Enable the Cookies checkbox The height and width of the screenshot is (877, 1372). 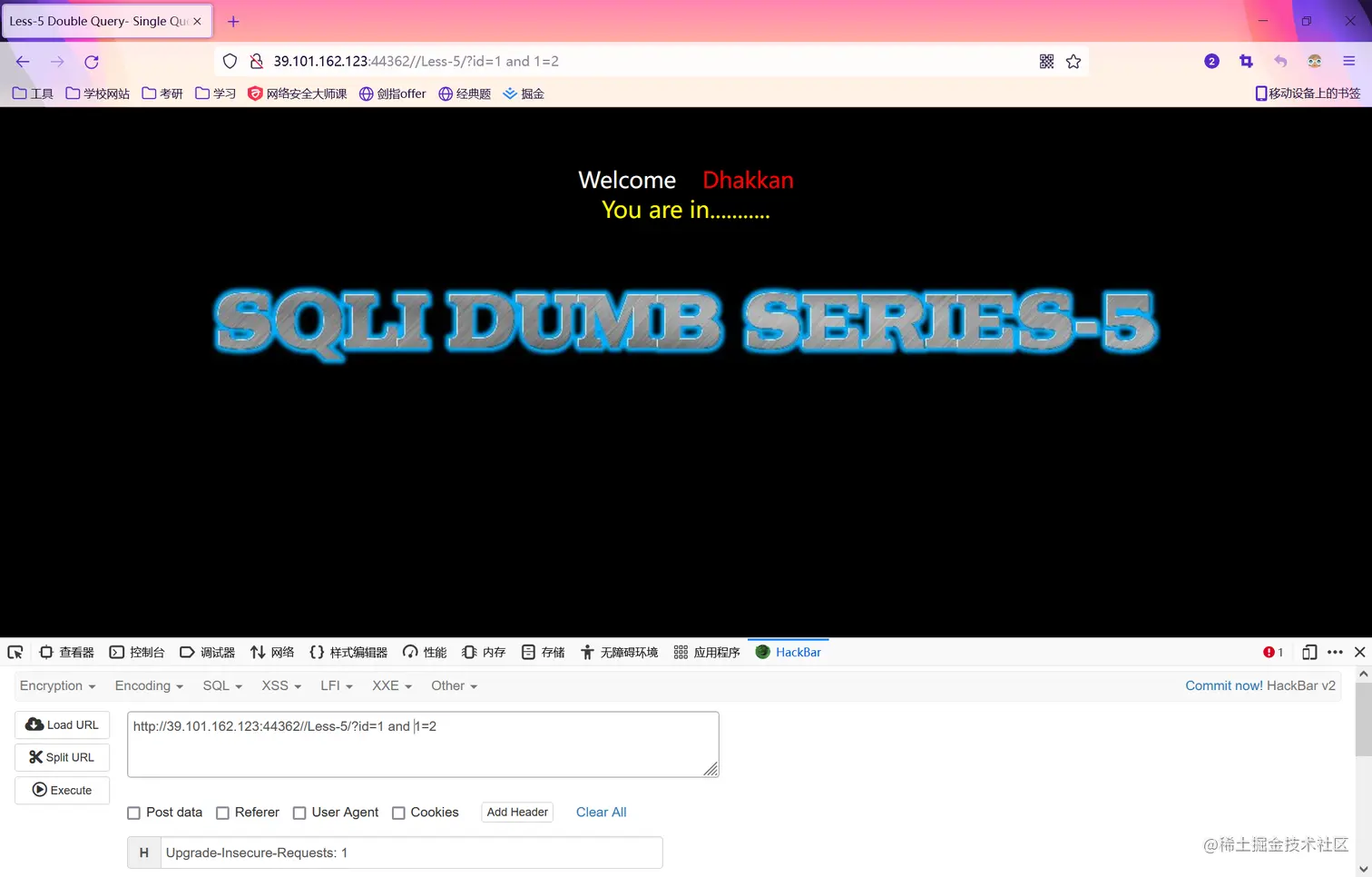(398, 813)
